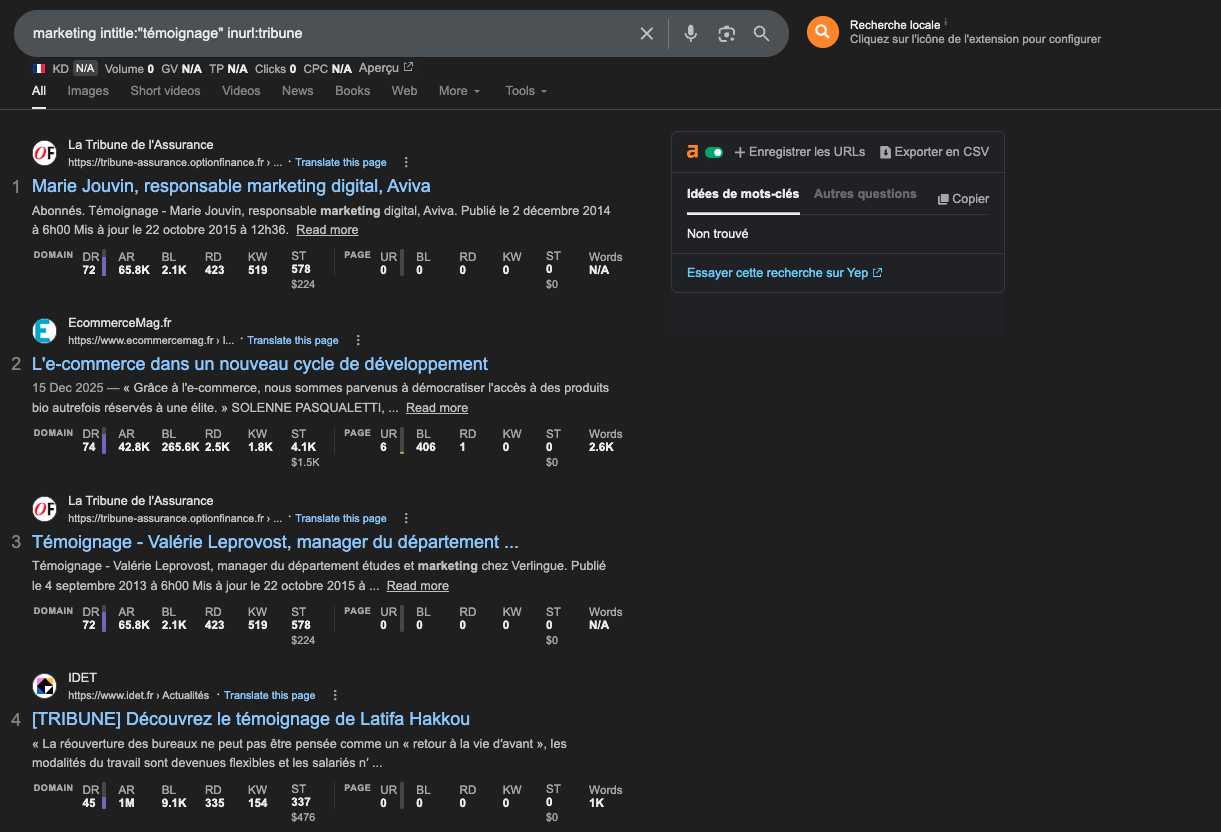Open search by image with the camera icon
1221x832 pixels.
pos(726,33)
